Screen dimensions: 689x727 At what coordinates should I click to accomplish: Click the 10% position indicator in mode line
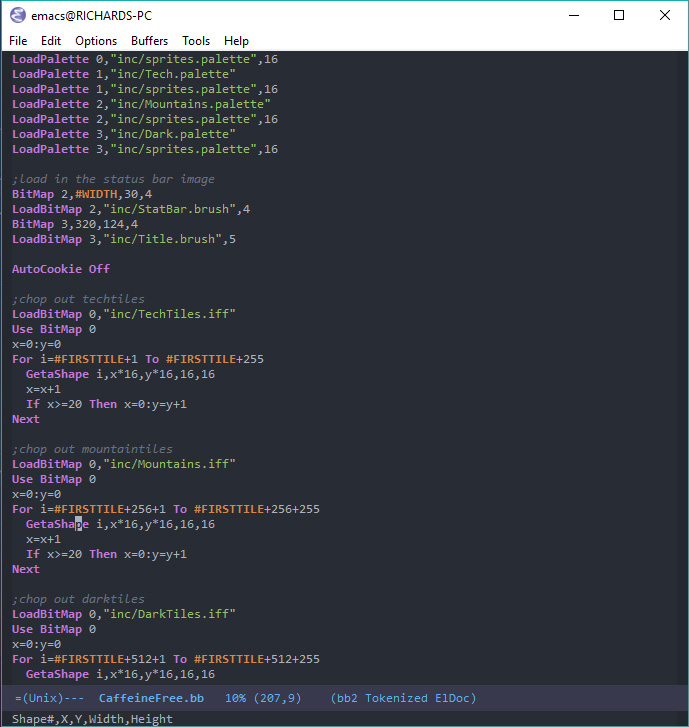(236, 698)
